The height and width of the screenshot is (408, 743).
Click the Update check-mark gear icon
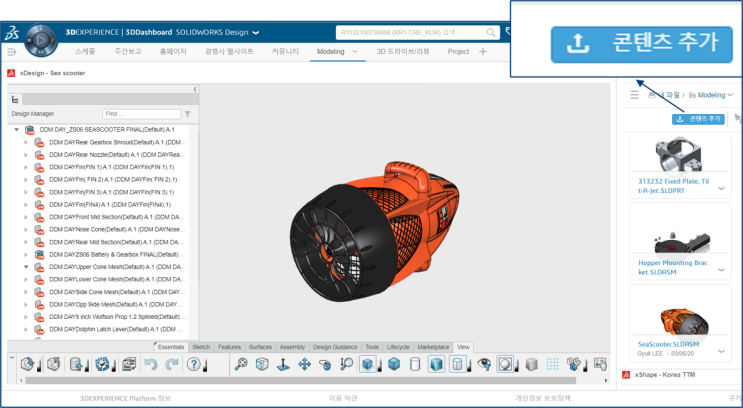coord(102,364)
